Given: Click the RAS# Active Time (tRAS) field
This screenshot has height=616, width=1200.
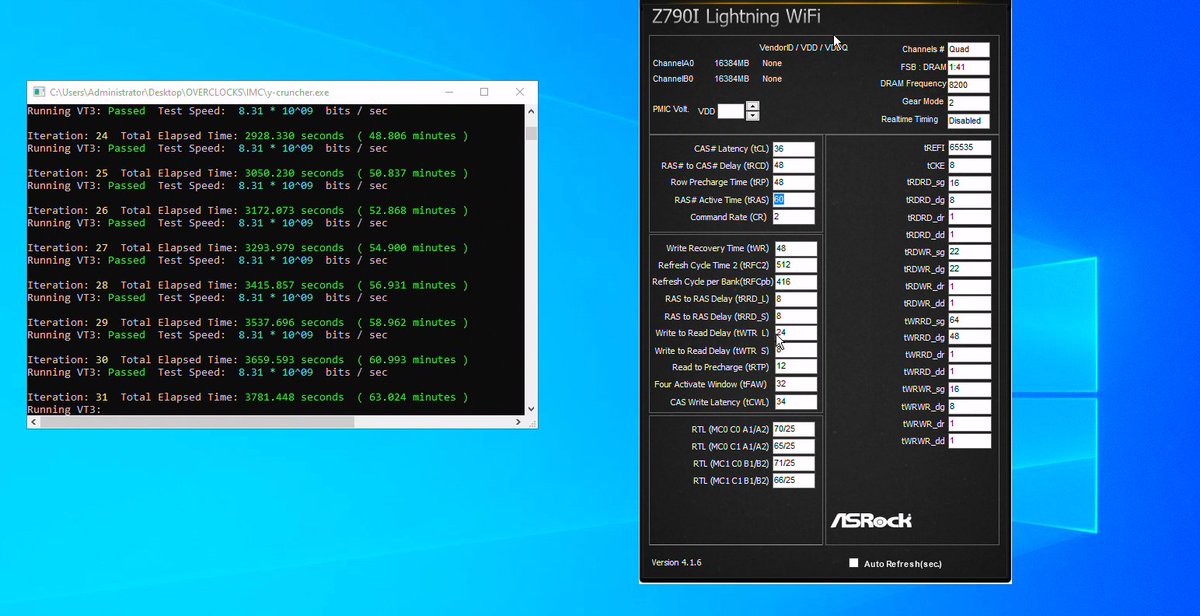Looking at the screenshot, I should [x=793, y=199].
